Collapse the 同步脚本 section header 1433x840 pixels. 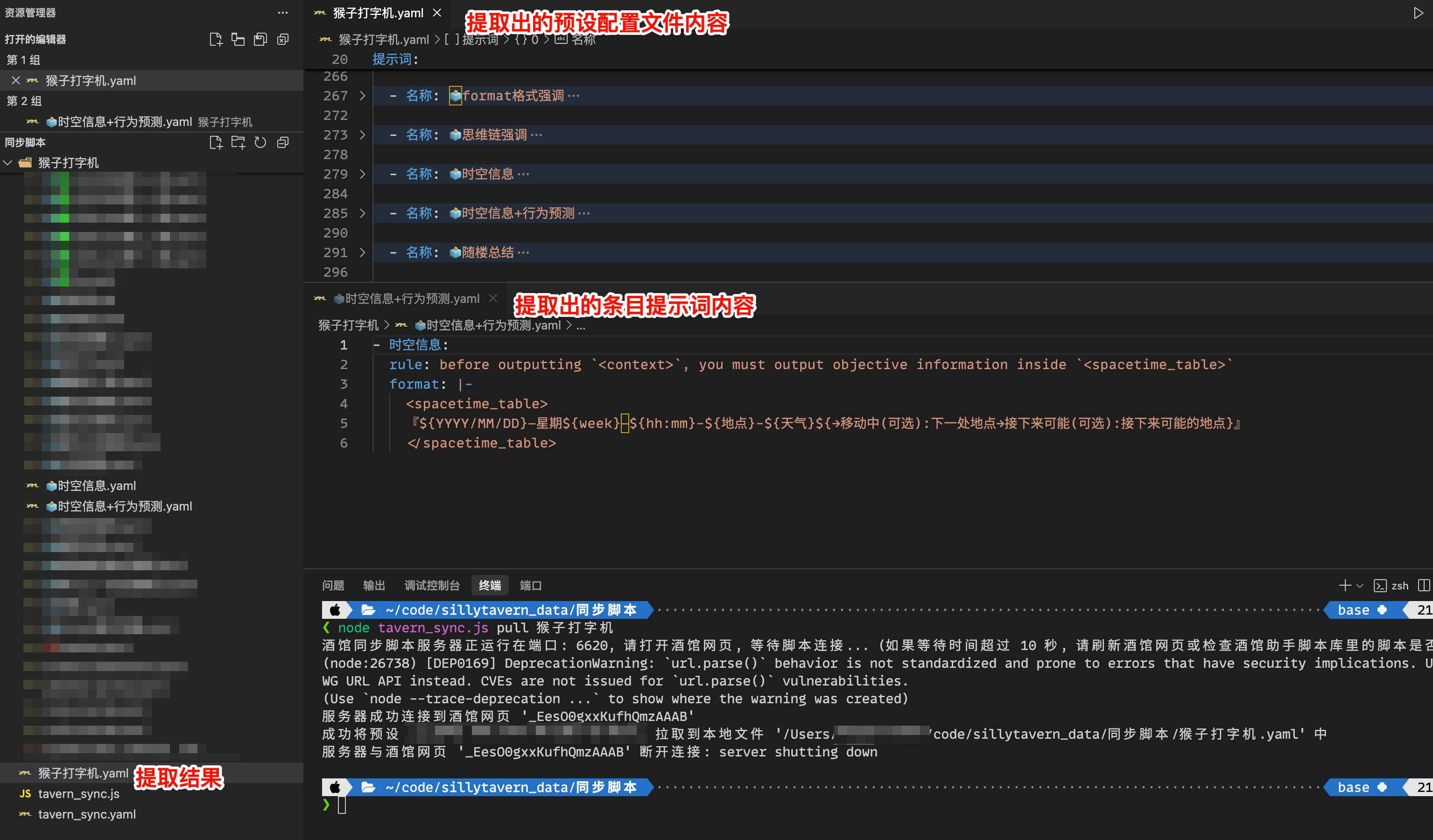click(25, 143)
